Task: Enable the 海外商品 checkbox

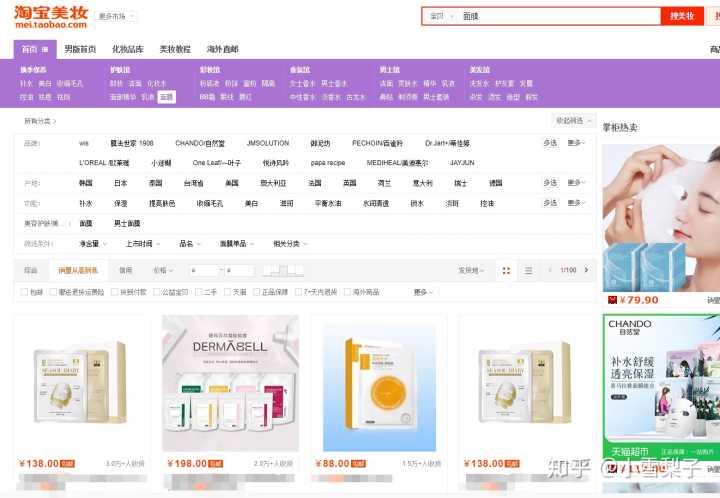Action: pos(348,292)
